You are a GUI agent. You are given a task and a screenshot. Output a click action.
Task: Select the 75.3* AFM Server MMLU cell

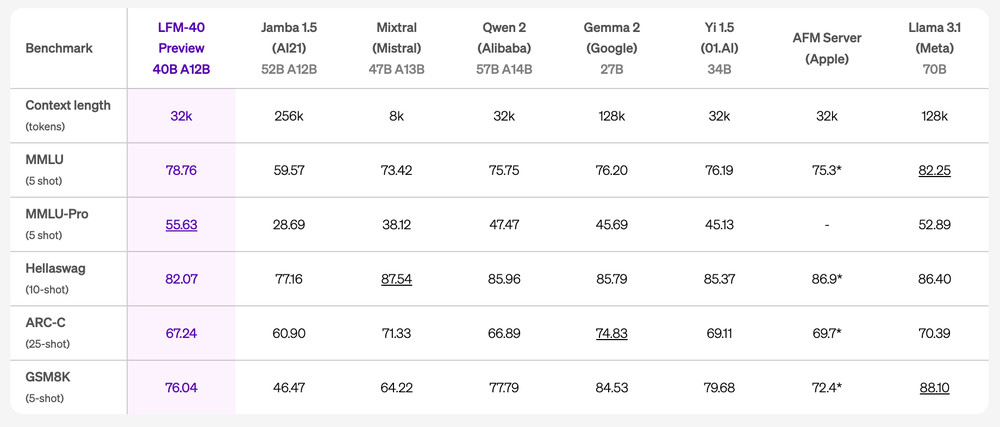827,170
